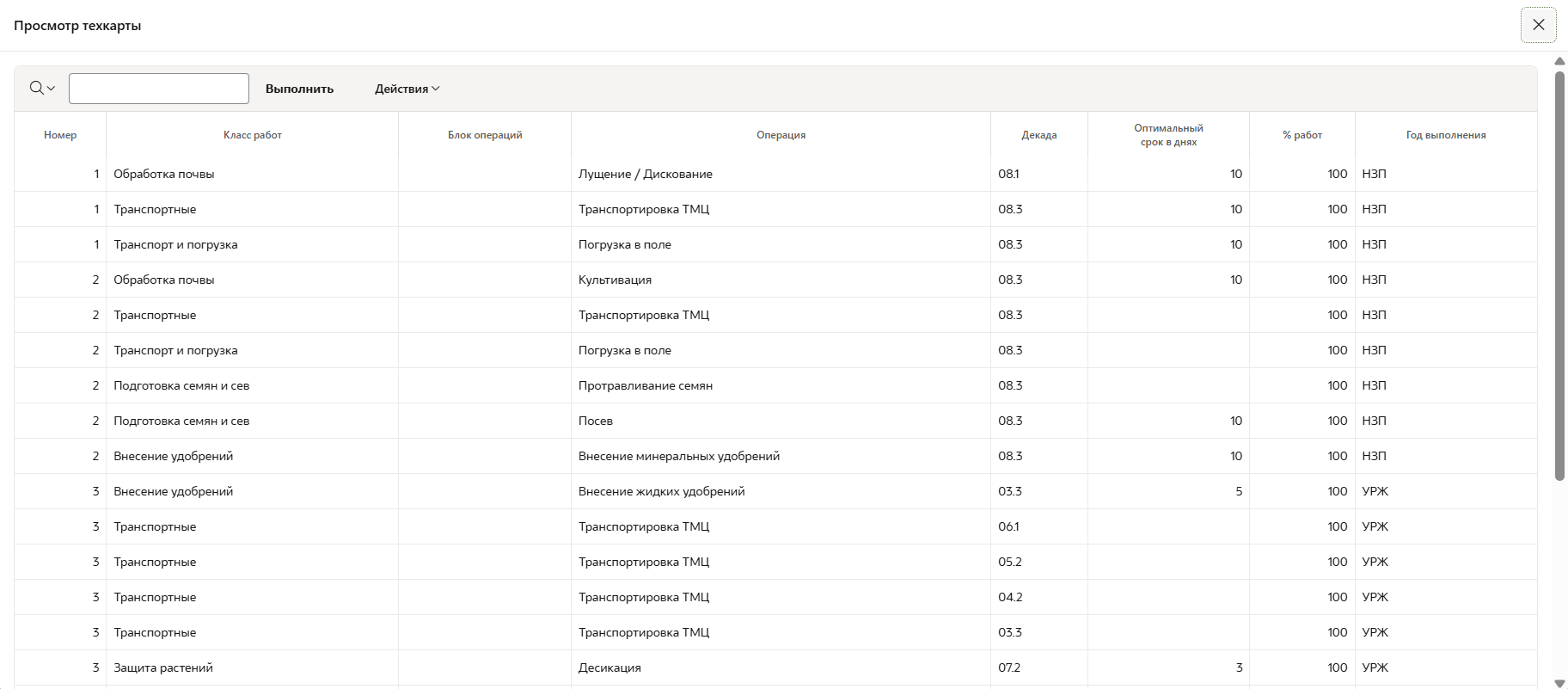The width and height of the screenshot is (1568, 689).
Task: Click the search magnifier column selector icon
Action: tap(41, 89)
